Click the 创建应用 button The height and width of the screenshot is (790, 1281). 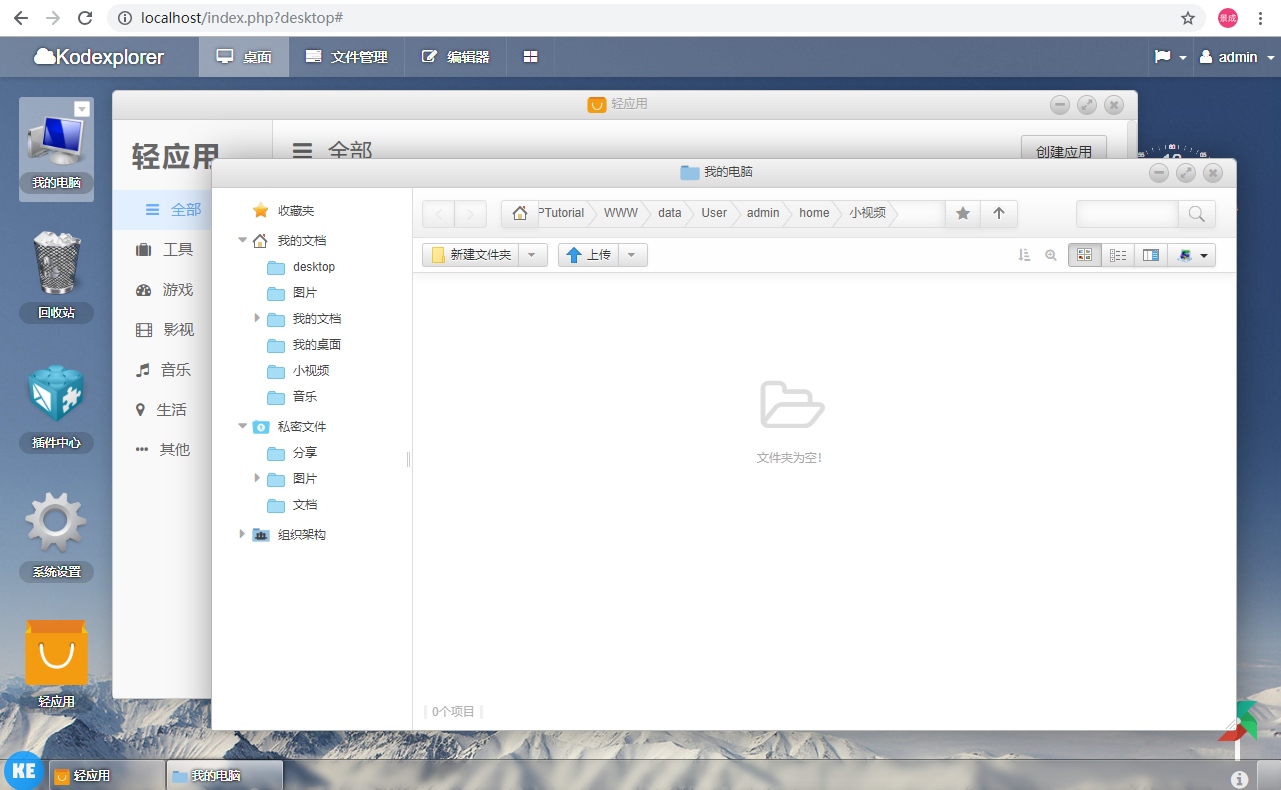pyautogui.click(x=1064, y=152)
